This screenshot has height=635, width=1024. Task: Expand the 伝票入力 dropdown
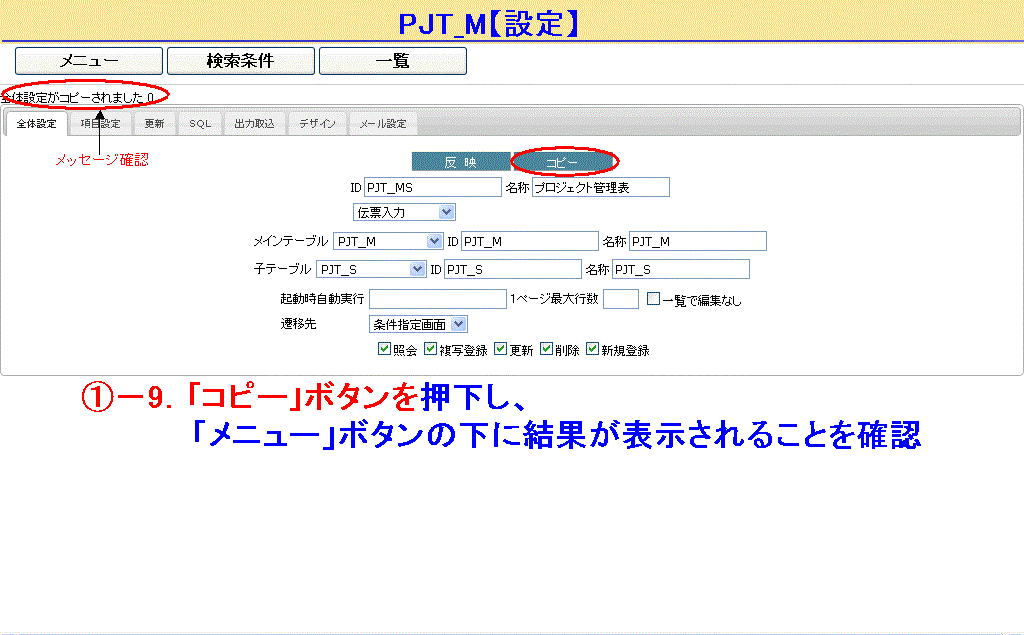pyautogui.click(x=404, y=212)
